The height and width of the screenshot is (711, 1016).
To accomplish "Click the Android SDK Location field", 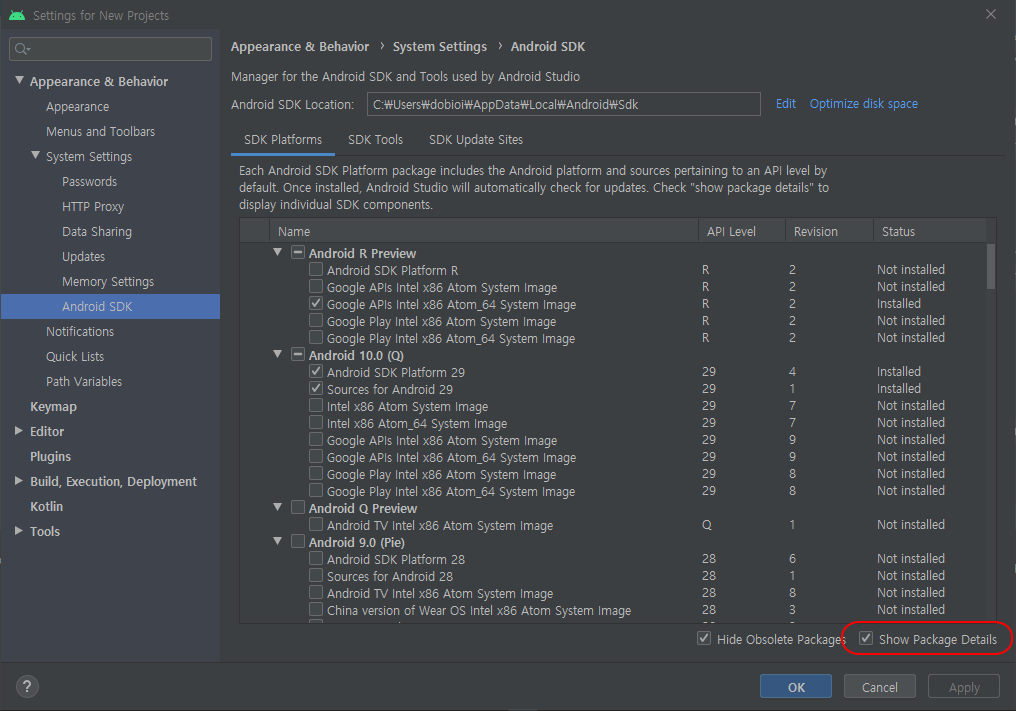I will pyautogui.click(x=563, y=104).
